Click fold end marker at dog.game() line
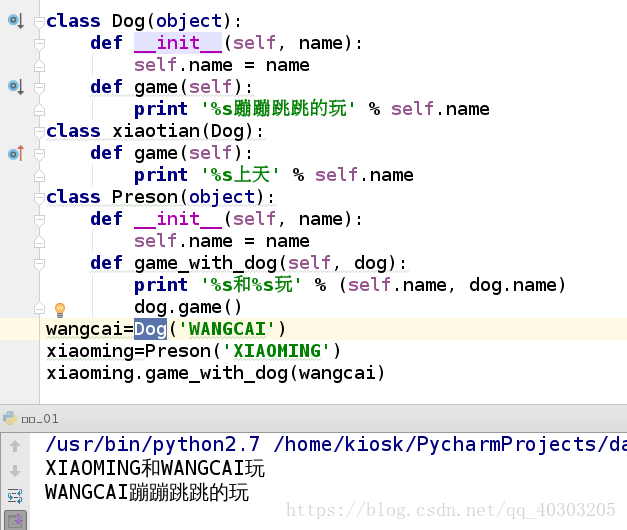627x530 pixels. [39, 308]
